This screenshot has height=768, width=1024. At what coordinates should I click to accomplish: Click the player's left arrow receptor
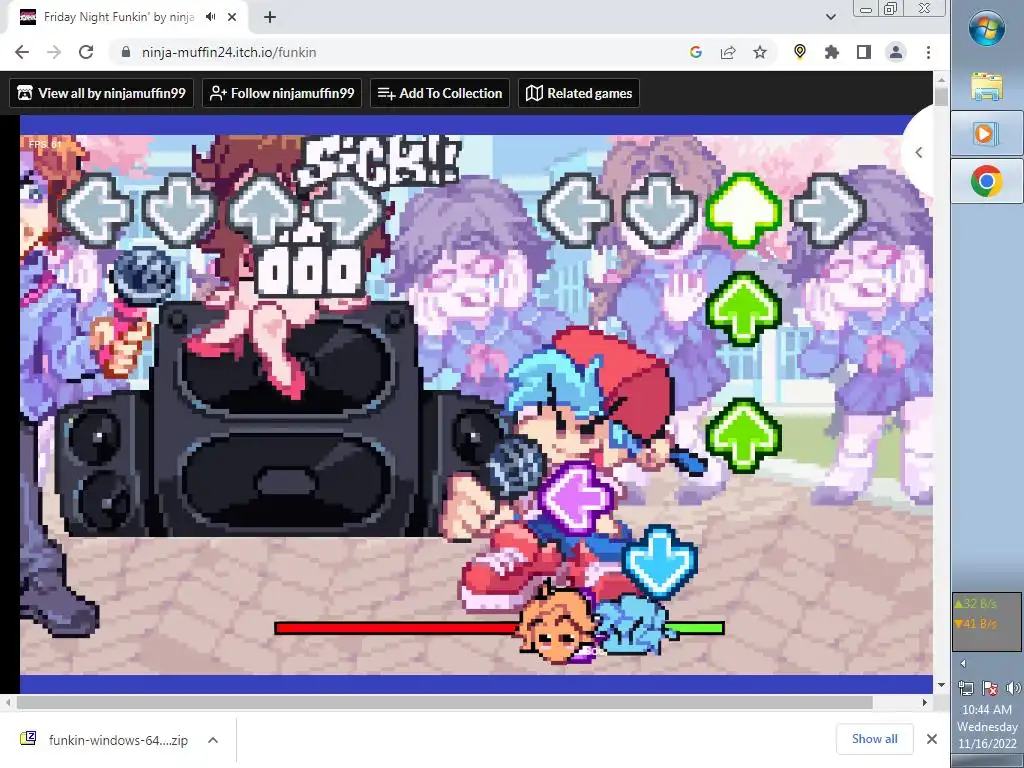coord(575,210)
